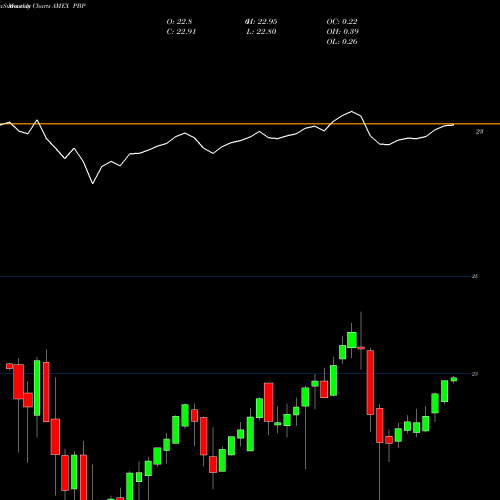Select the last small green candle on the chart
500x500 pixels.
click(x=454, y=379)
